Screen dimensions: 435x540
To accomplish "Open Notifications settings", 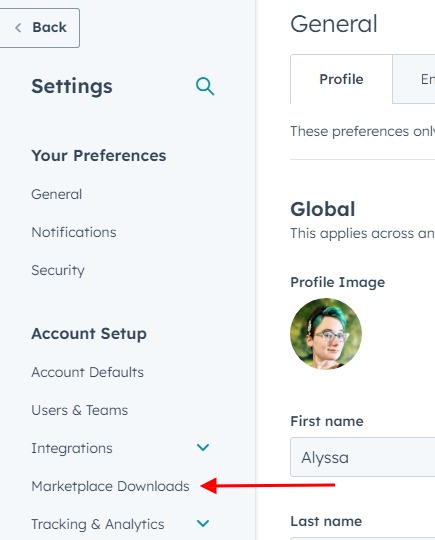I will (x=74, y=232).
